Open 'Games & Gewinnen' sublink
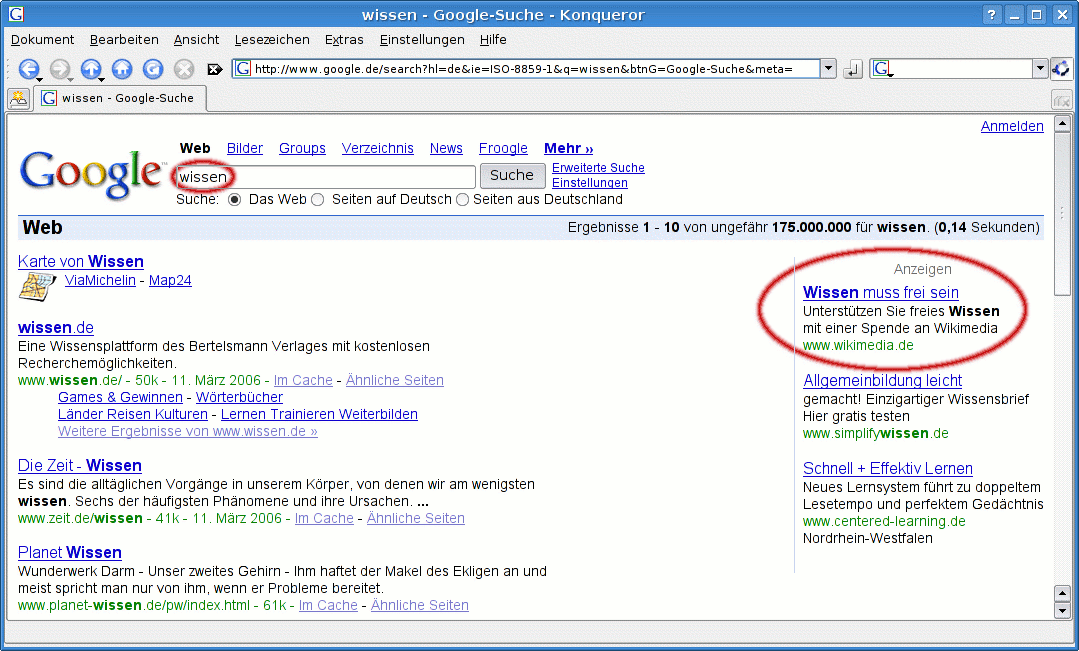Viewport: 1079px width, 651px height. [120, 397]
